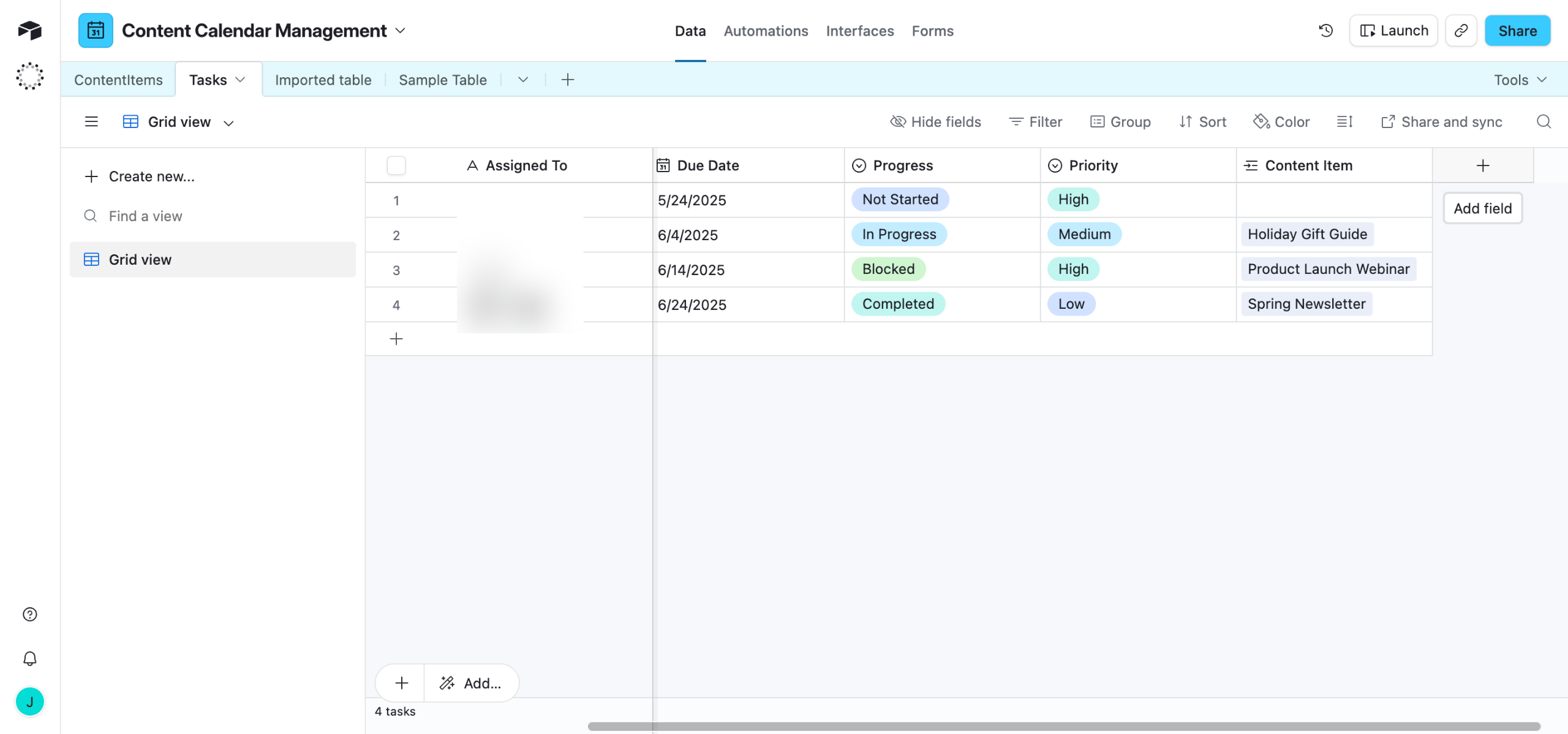Open the ContentItems table tab

coord(118,80)
